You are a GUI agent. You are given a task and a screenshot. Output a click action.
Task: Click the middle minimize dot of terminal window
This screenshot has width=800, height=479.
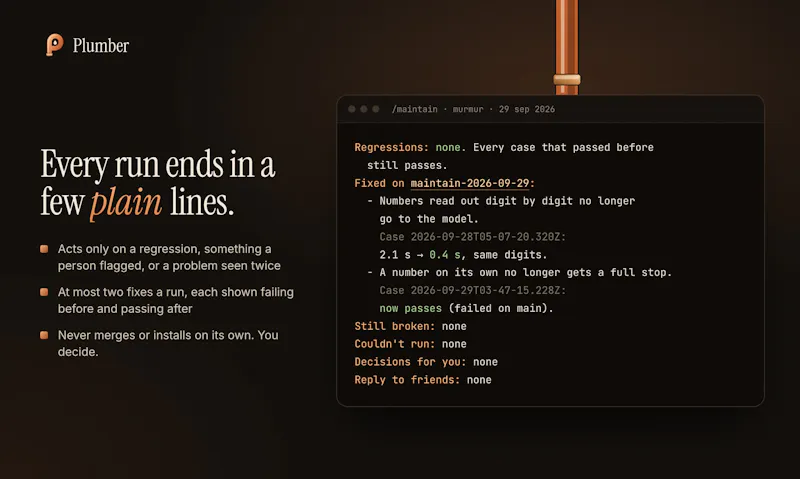[x=364, y=109]
